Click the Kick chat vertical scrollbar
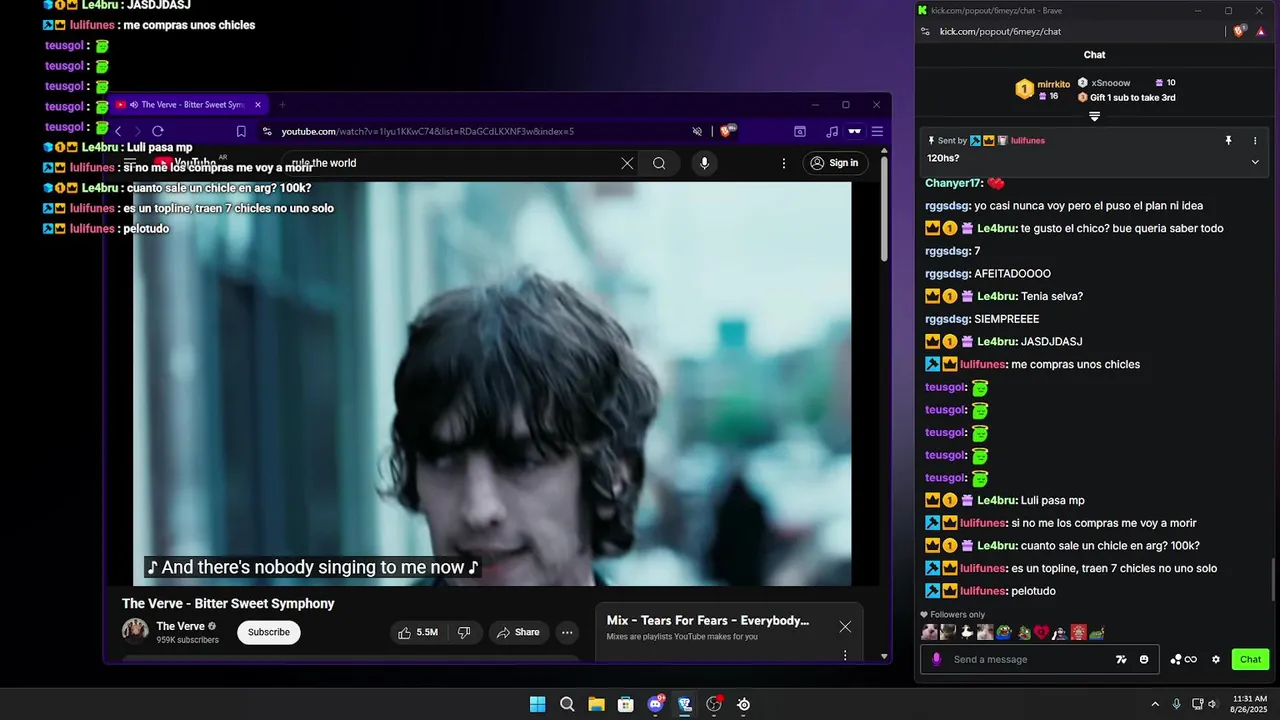 [x=1272, y=580]
